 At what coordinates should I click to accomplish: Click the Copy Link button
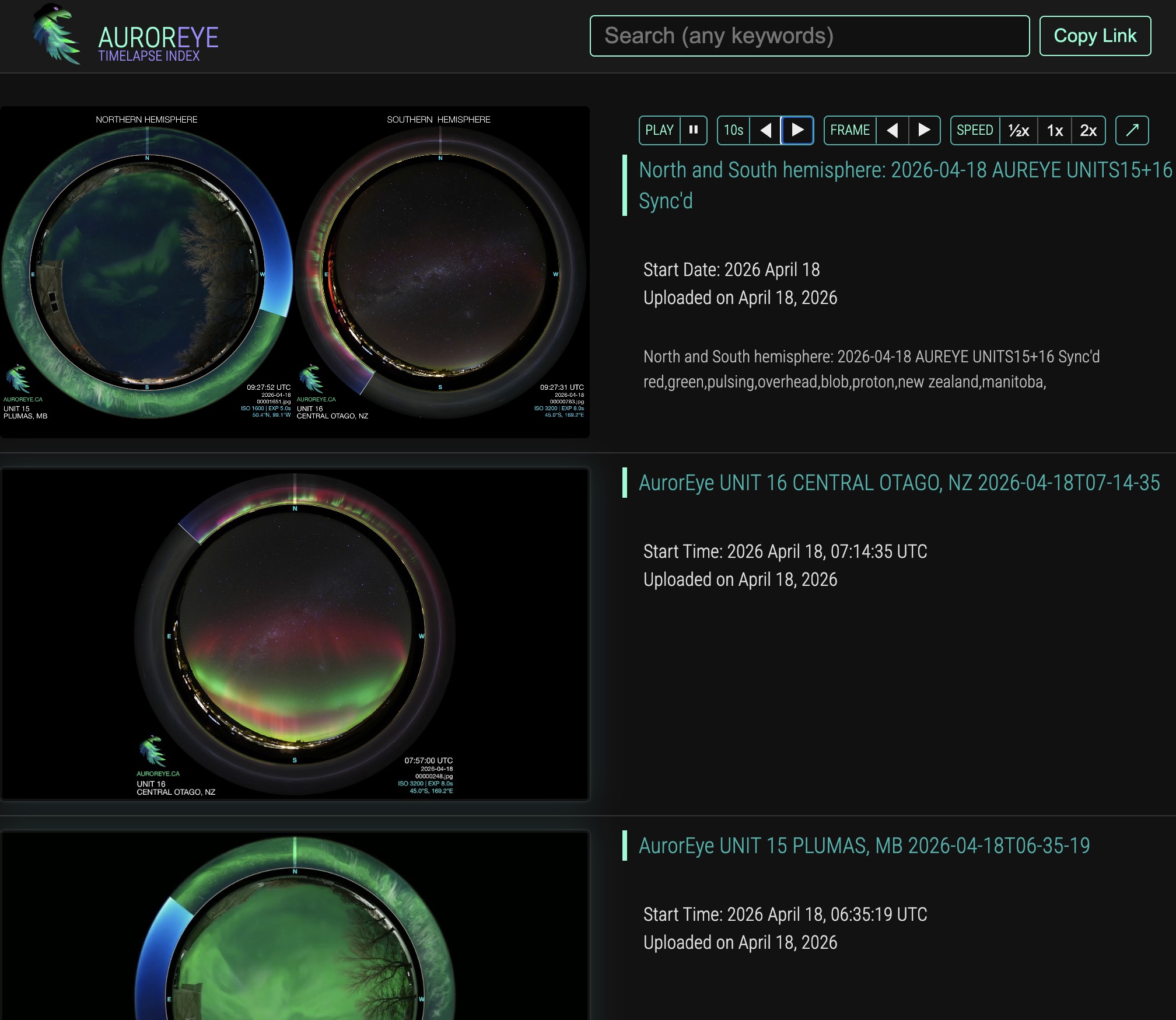tap(1095, 36)
